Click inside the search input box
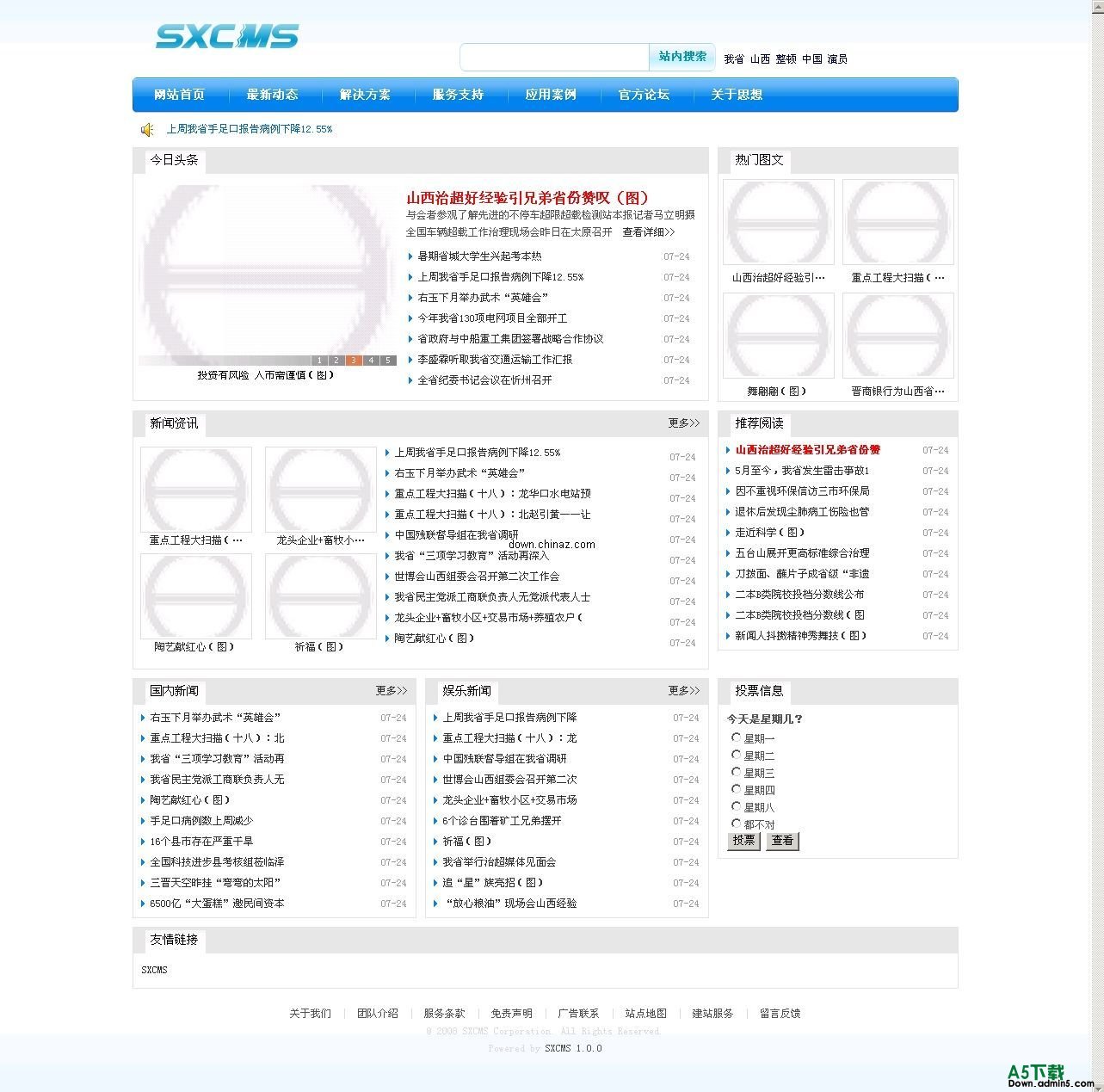 (x=555, y=57)
